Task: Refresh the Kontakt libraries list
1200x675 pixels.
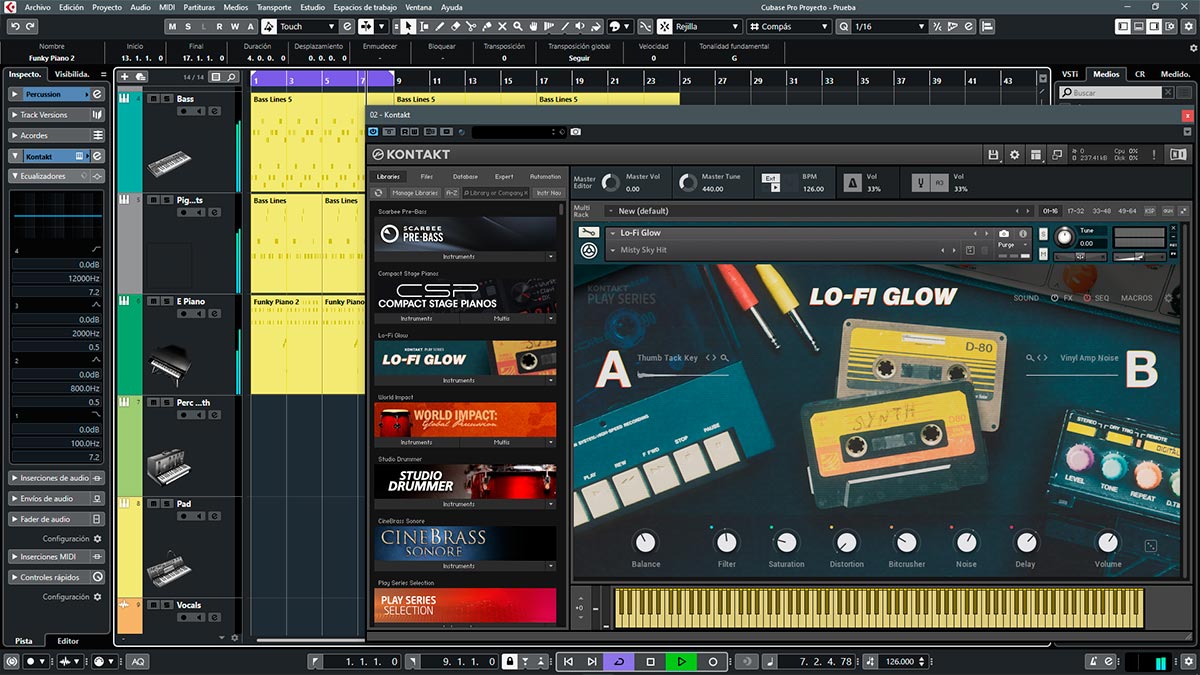Action: click(x=378, y=192)
